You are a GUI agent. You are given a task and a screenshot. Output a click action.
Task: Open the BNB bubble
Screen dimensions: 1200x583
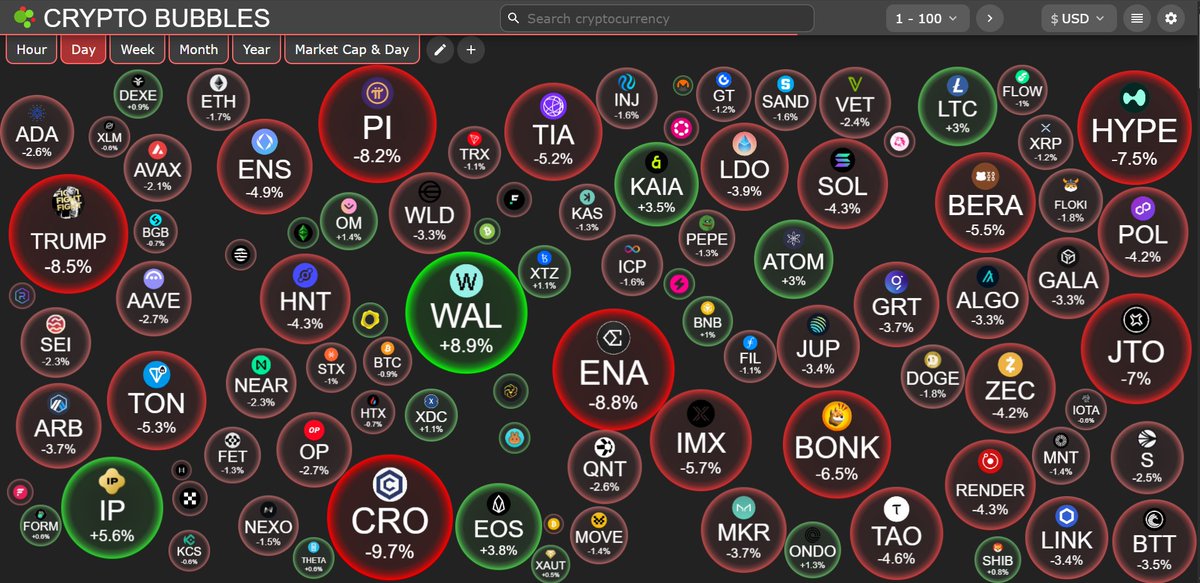(x=707, y=321)
